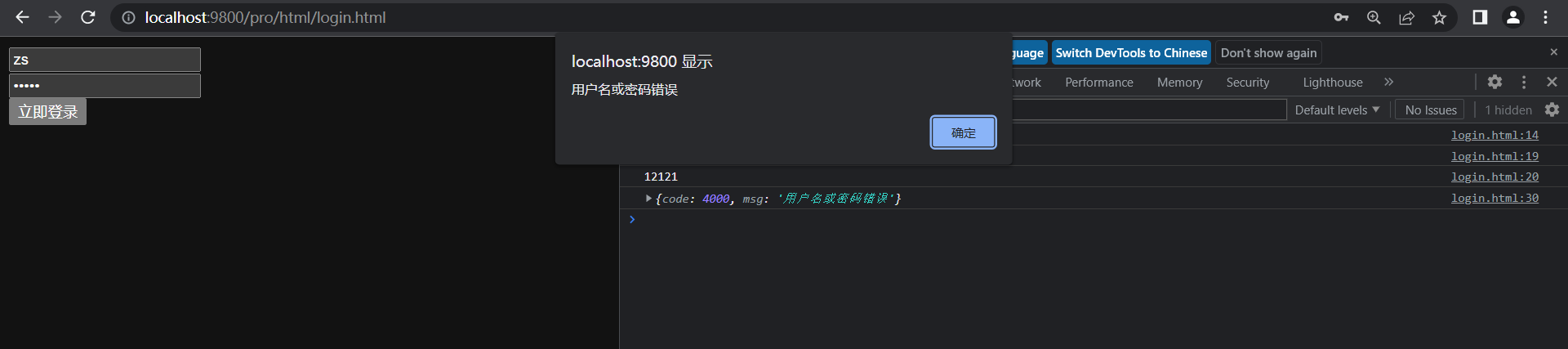The image size is (1568, 349).
Task: Dismiss the DevTools language infobar
Action: 1553,52
